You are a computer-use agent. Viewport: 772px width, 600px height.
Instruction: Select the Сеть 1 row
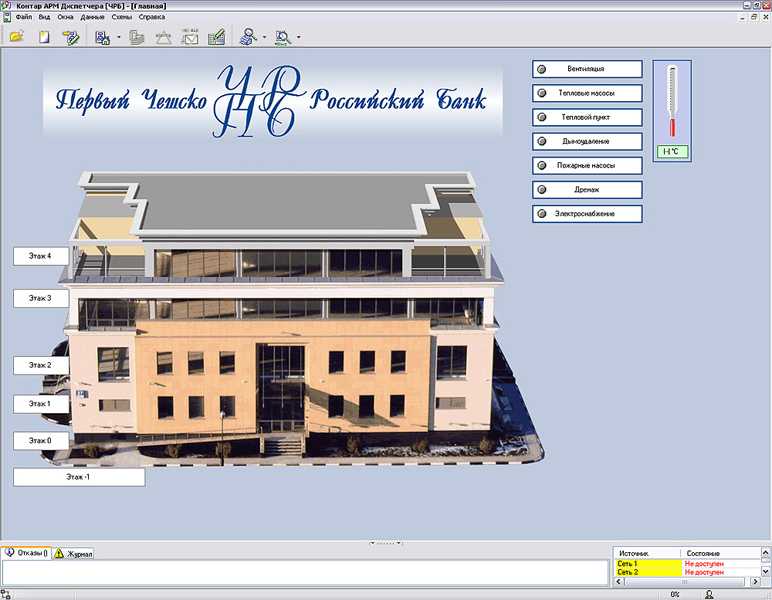pyautogui.click(x=687, y=564)
